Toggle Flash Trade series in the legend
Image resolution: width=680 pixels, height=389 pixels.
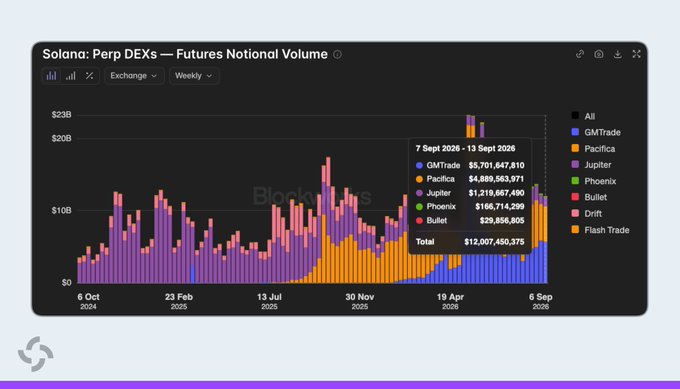(600, 230)
